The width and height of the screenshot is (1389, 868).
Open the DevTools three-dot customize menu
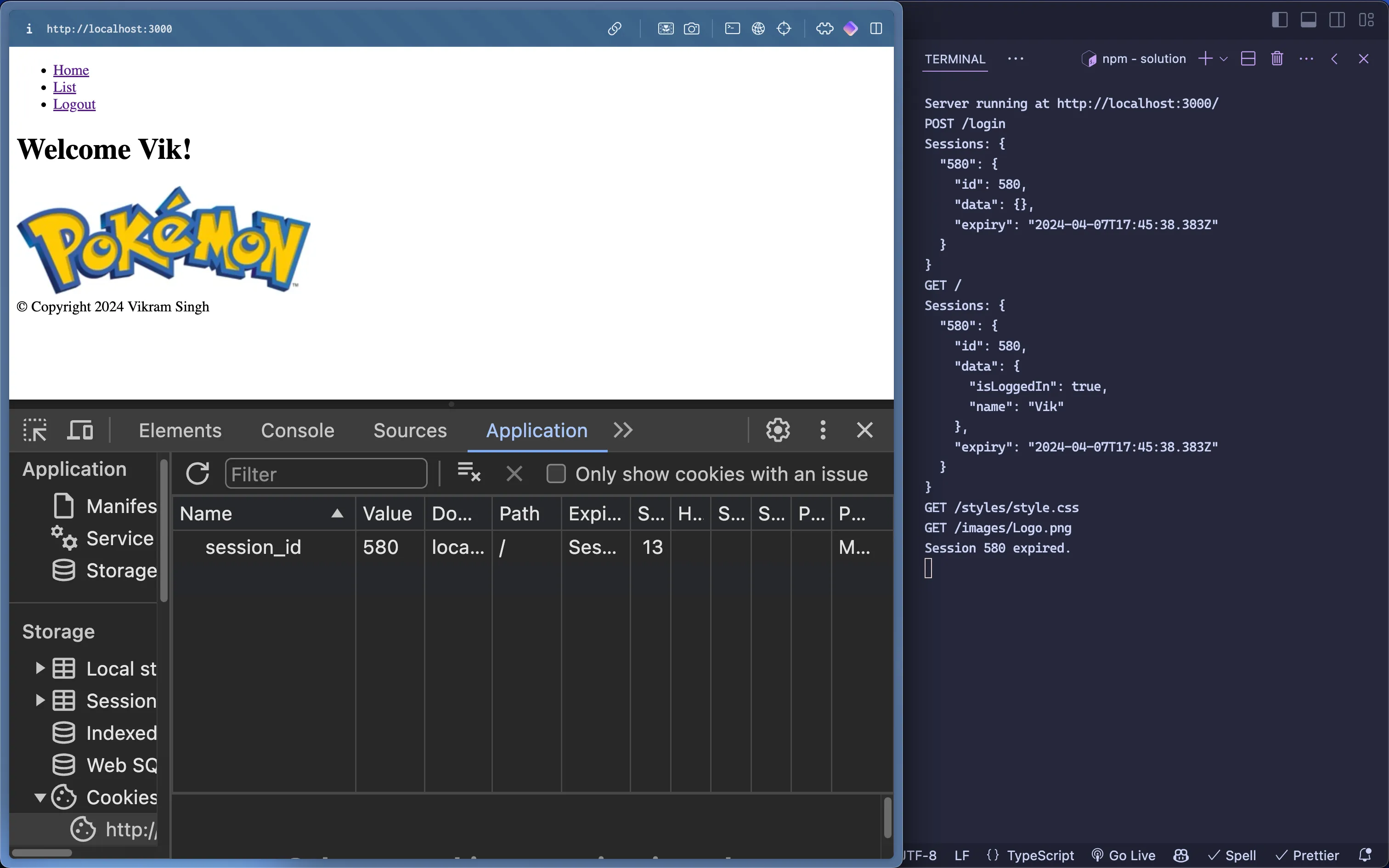tap(823, 430)
